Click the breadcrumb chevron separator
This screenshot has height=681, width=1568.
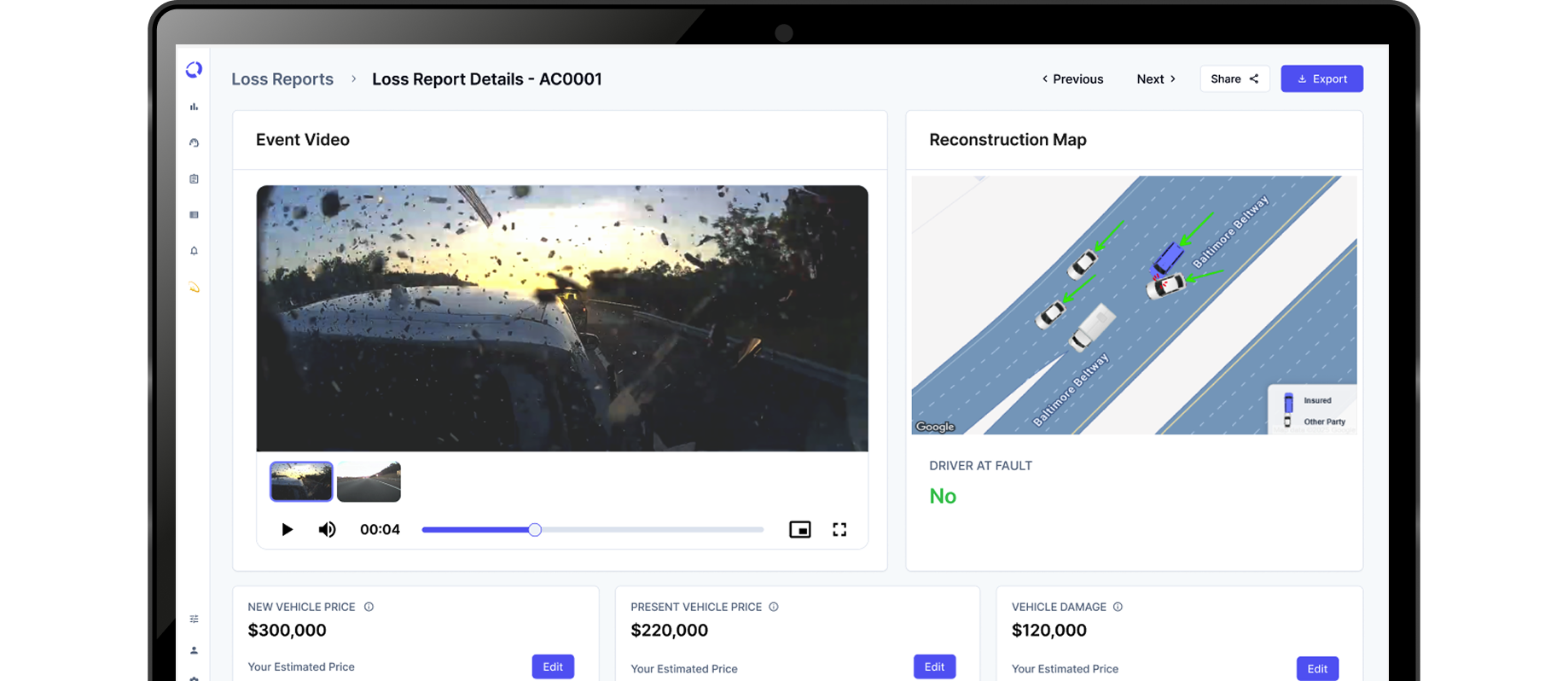tap(353, 79)
